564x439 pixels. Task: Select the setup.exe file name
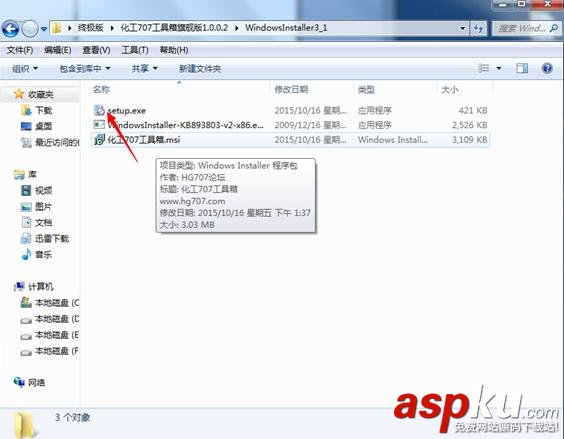[x=127, y=111]
